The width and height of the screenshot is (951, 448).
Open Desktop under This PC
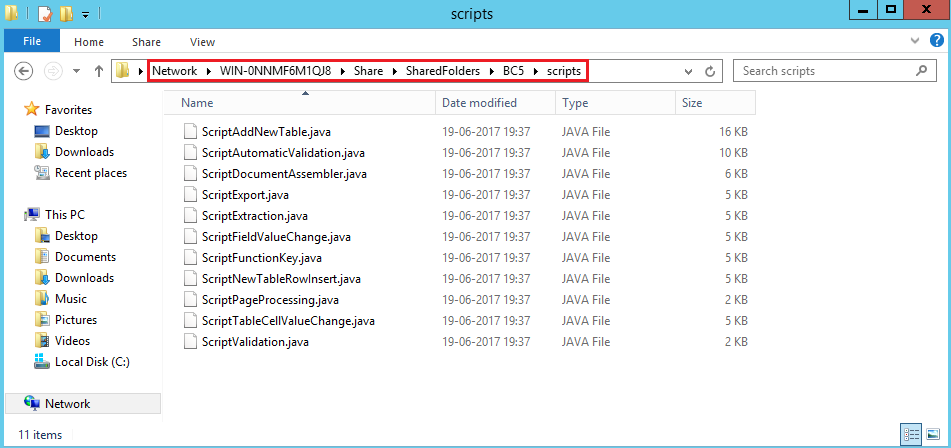[x=76, y=236]
